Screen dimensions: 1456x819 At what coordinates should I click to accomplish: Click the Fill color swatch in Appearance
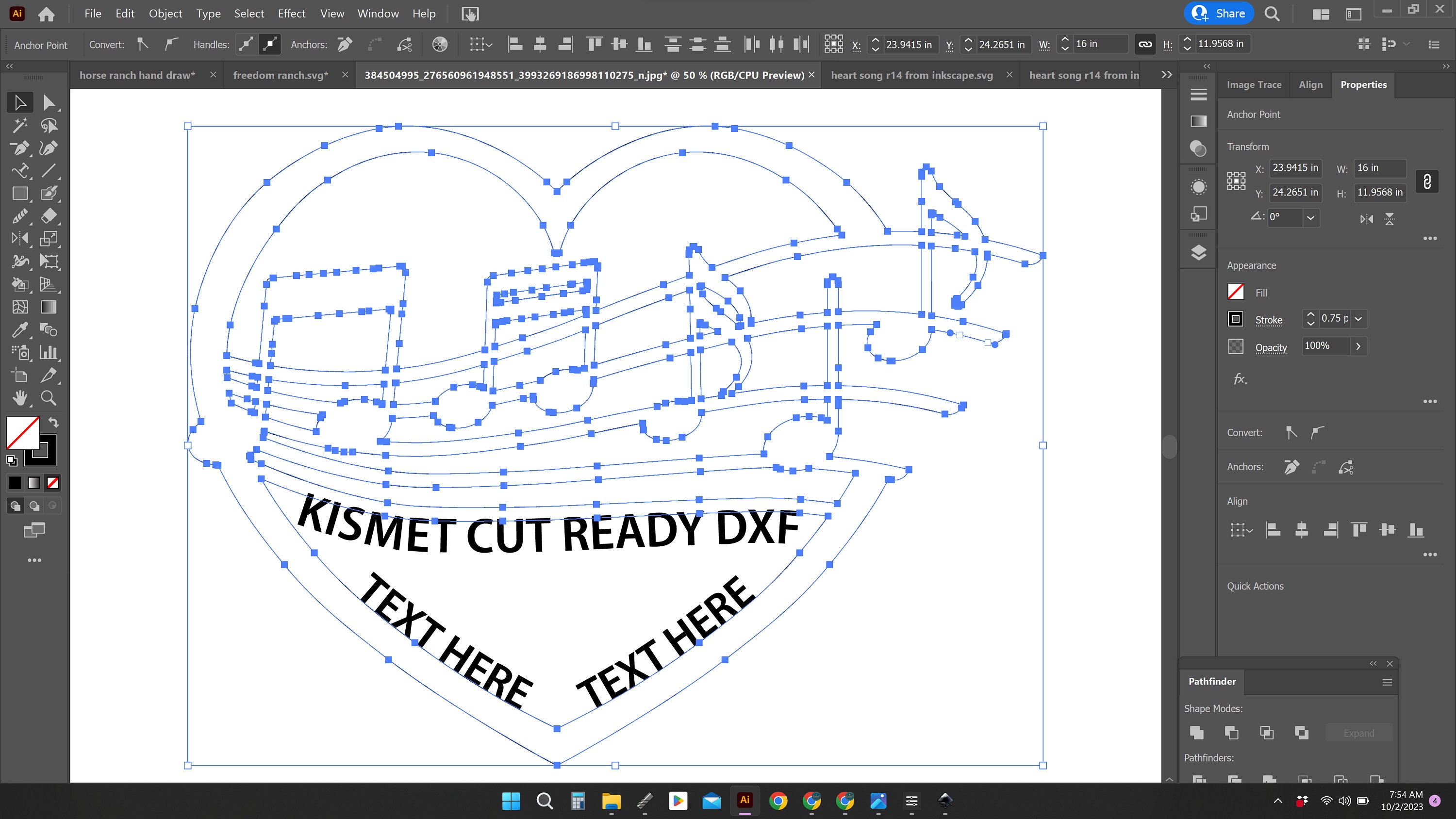[x=1236, y=292]
